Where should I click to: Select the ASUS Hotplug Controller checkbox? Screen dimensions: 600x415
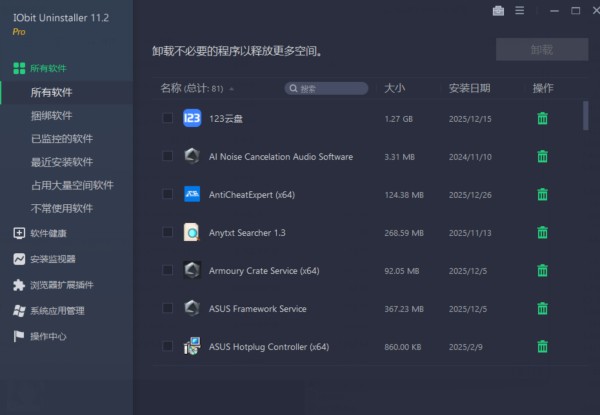point(167,347)
